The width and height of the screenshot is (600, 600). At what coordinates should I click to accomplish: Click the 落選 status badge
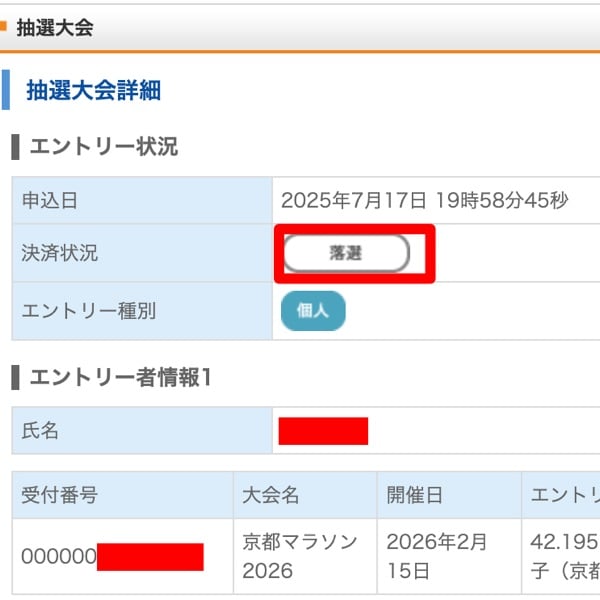coord(346,254)
